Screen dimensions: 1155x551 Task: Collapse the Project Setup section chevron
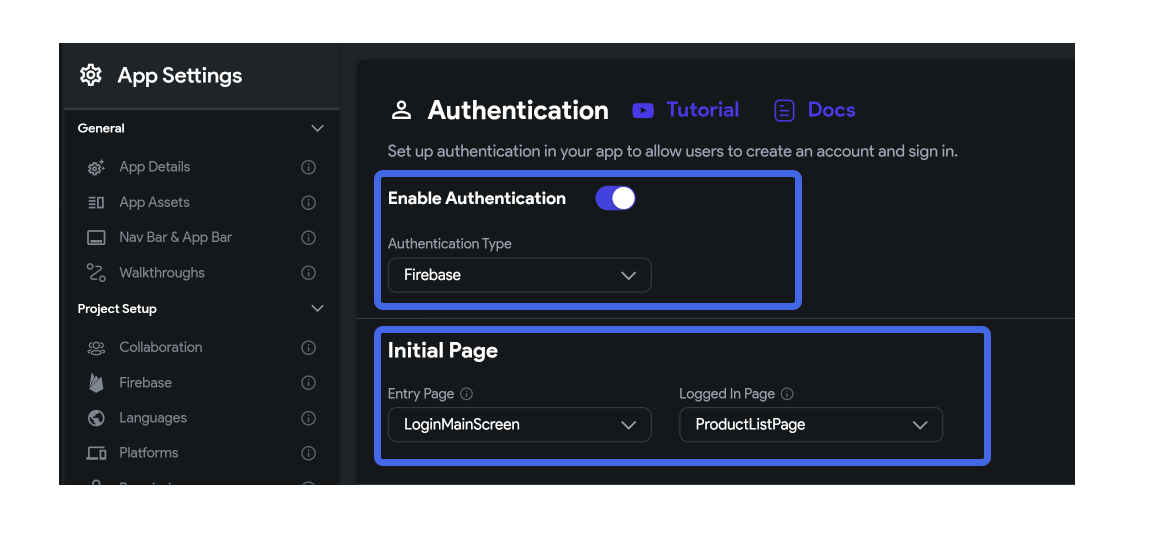(x=317, y=309)
